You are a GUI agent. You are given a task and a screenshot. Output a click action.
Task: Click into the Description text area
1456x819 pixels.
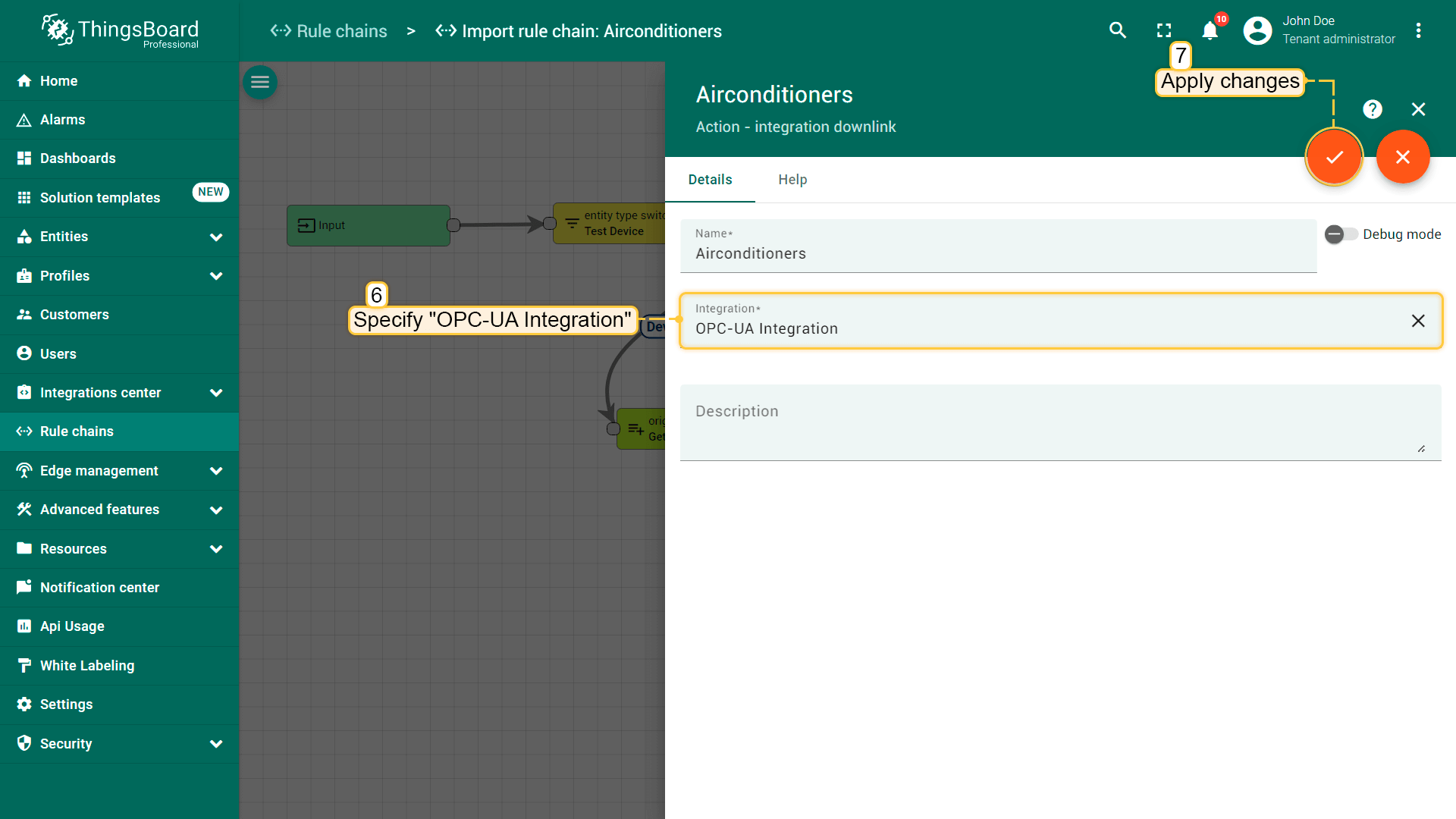(x=1059, y=423)
